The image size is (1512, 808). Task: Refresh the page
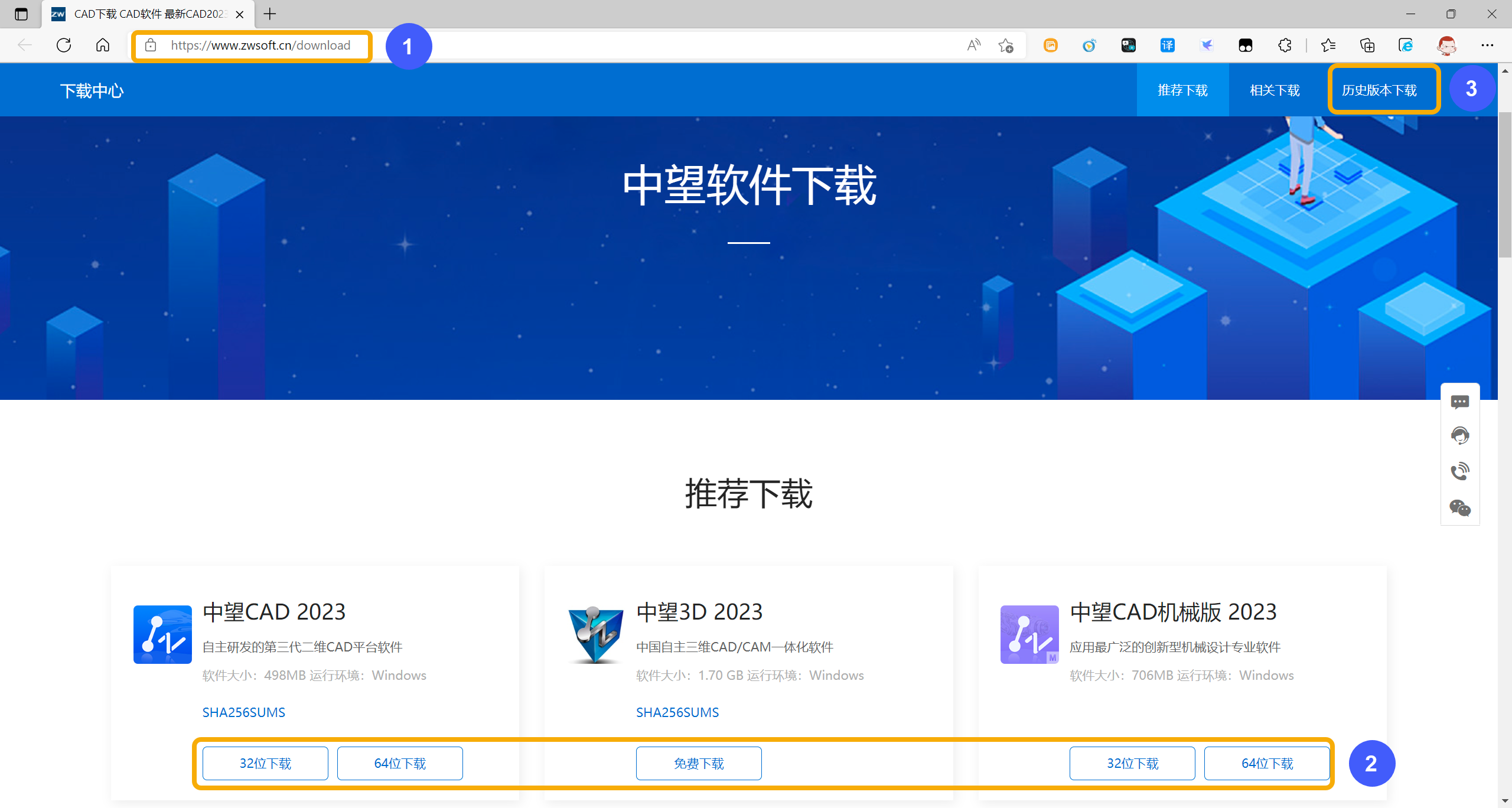coord(64,45)
